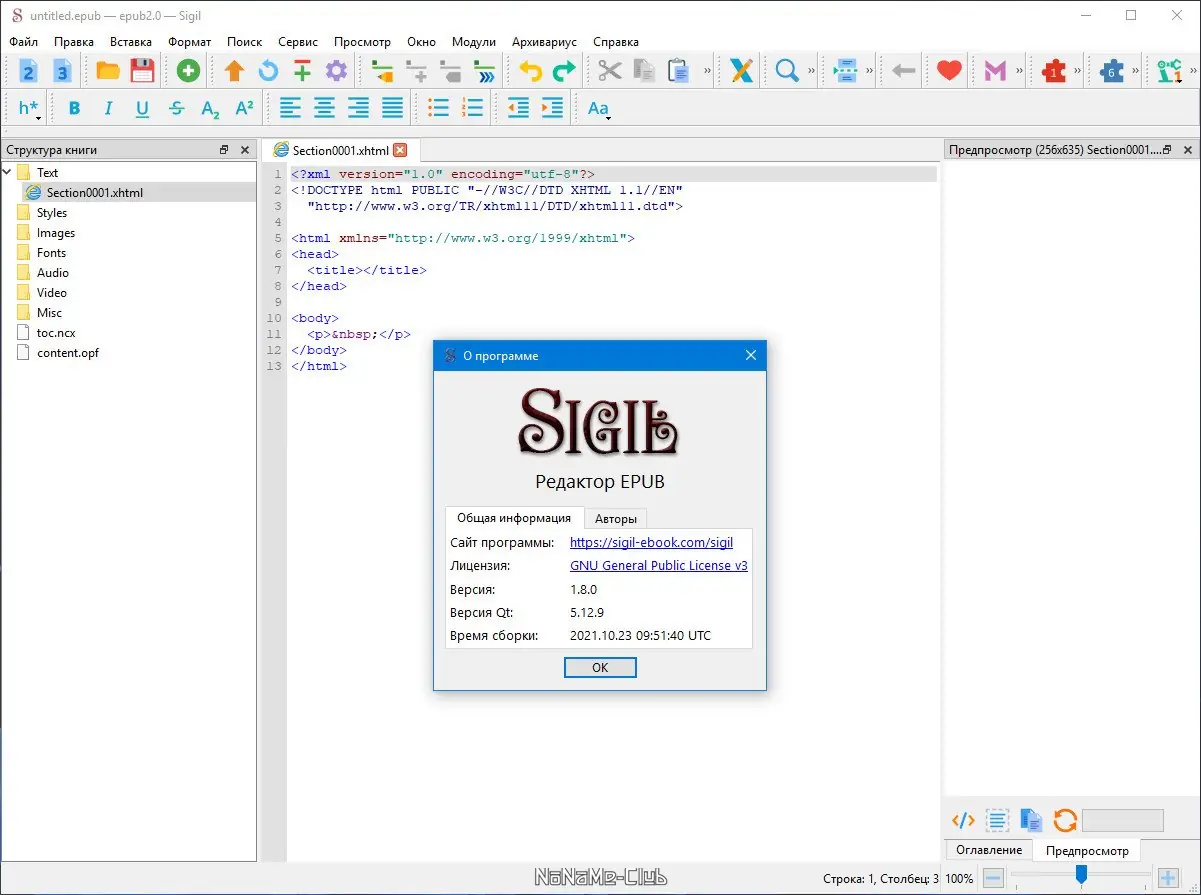This screenshot has width=1201, height=895.
Task: Click the orange reload preview icon
Action: [x=1065, y=821]
